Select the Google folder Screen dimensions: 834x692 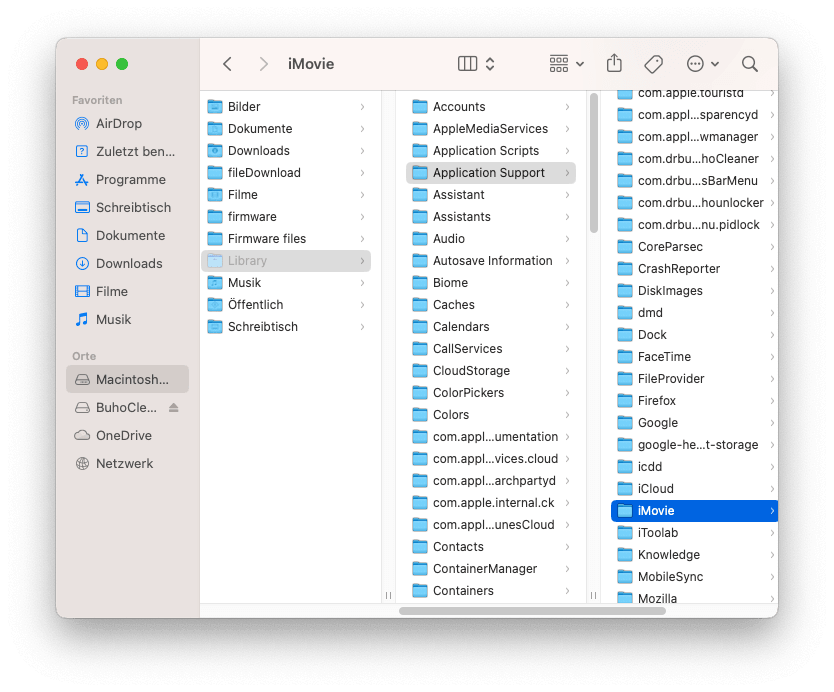click(695, 422)
